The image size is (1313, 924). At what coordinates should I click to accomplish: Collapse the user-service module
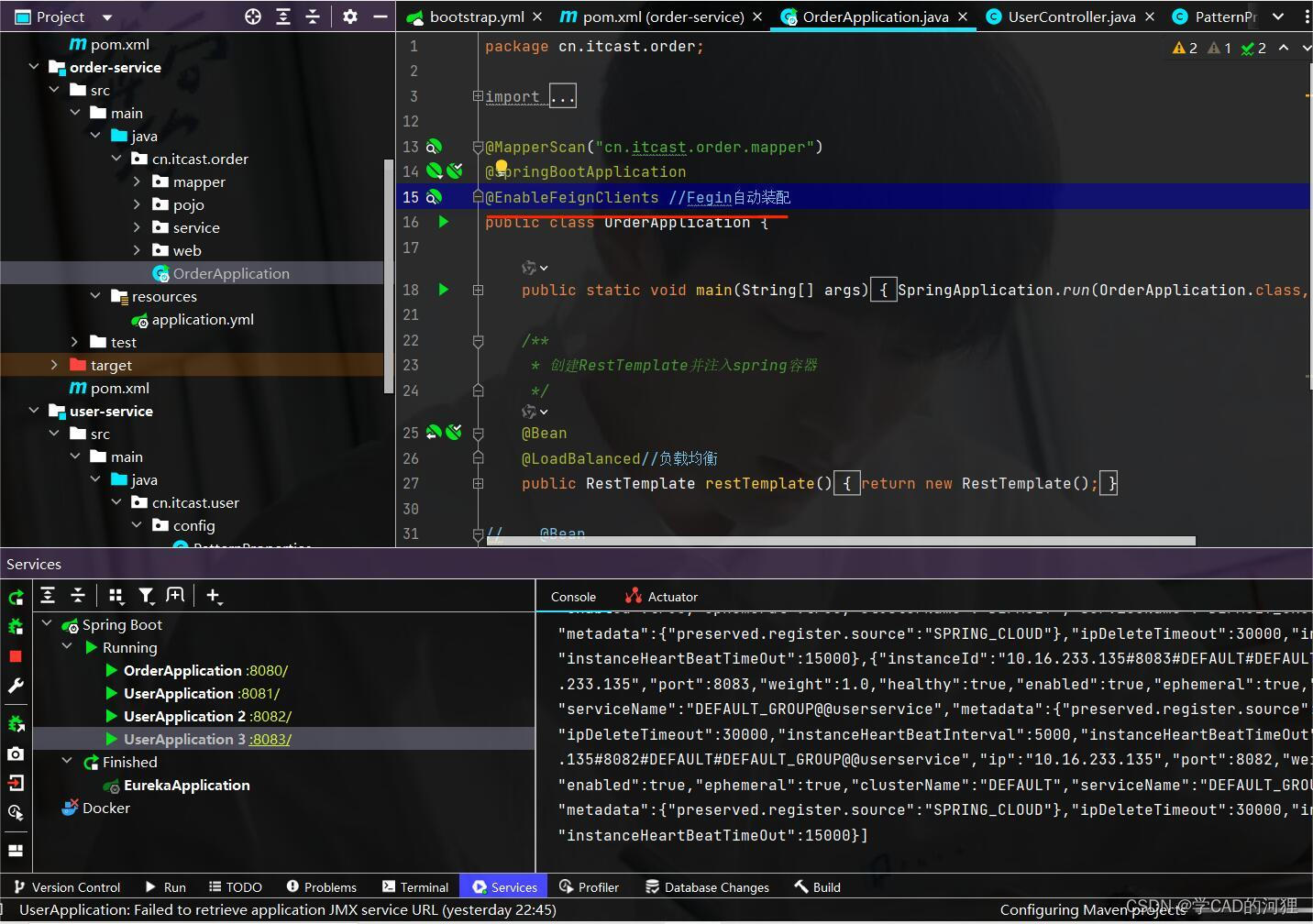34,411
